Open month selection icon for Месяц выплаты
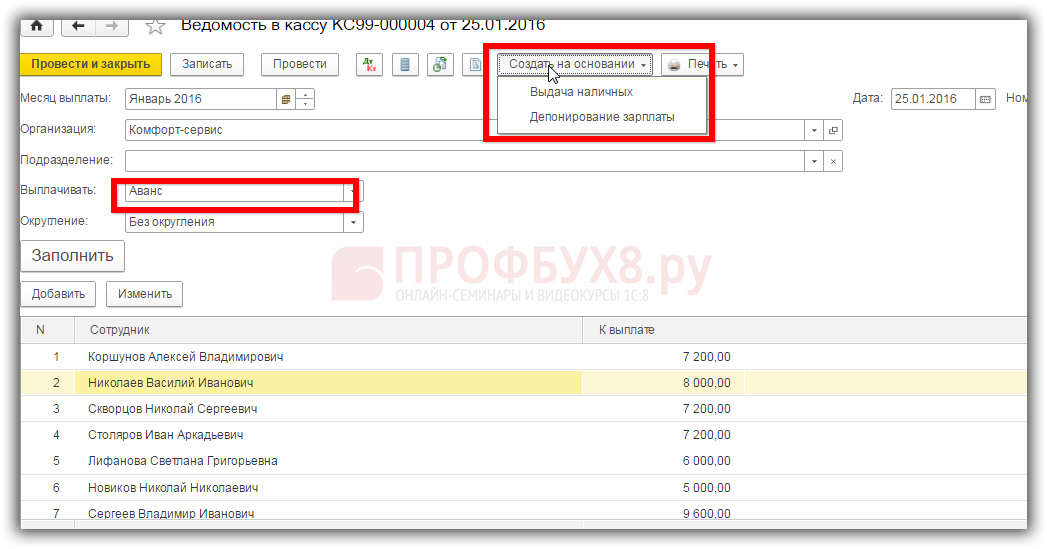Image resolution: width=1047 pixels, height=549 pixels. coord(285,99)
